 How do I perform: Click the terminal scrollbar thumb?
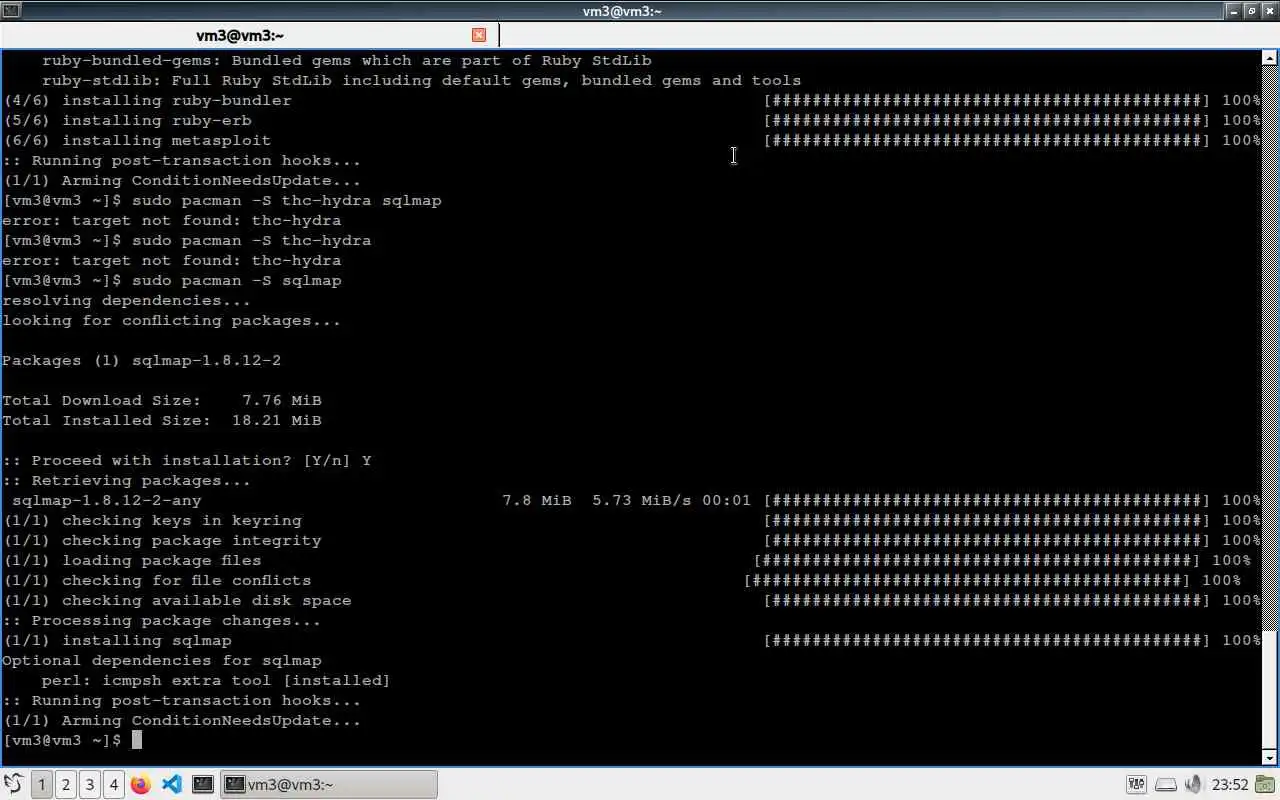click(x=1271, y=689)
